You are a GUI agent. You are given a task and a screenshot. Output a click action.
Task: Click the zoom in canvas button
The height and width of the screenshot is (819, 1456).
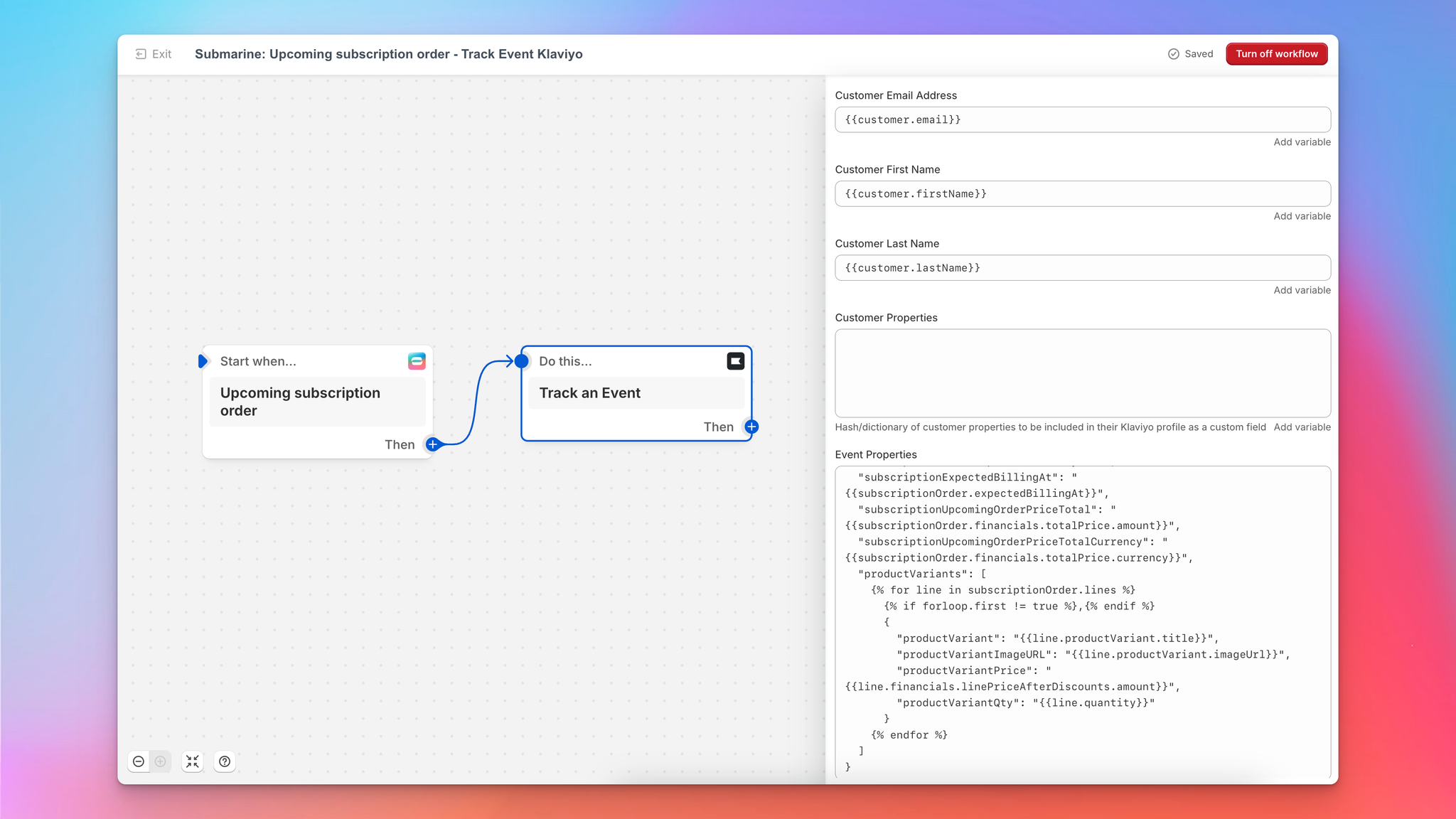[x=161, y=761]
